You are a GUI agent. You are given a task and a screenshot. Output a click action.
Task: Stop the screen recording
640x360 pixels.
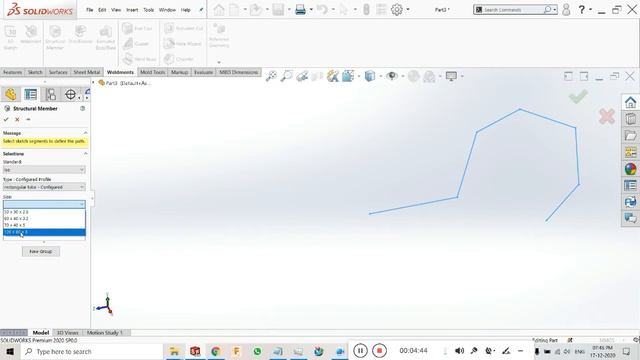click(379, 351)
